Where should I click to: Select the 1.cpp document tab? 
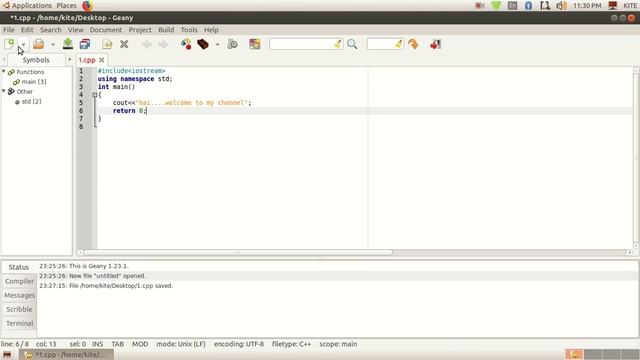87,60
